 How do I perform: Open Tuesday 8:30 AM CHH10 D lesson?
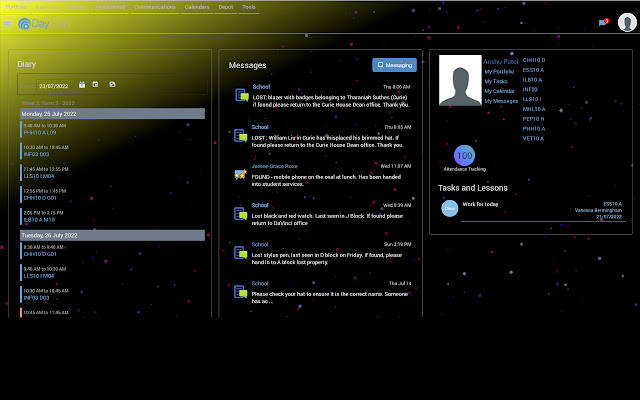tap(40, 254)
